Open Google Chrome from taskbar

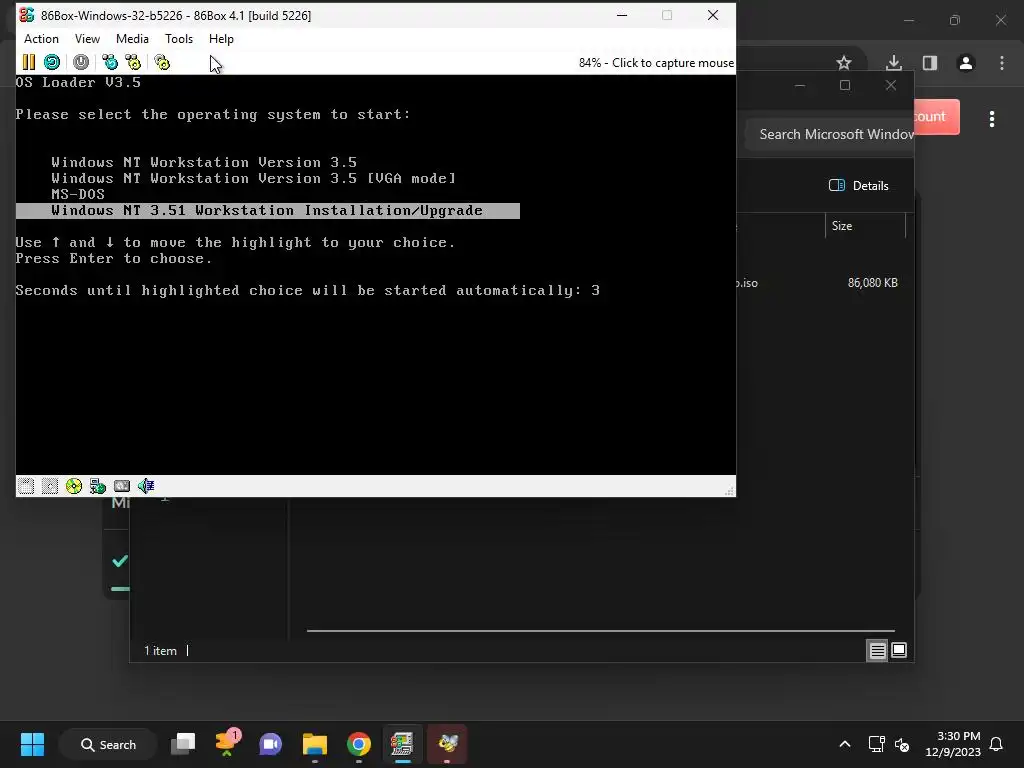tap(359, 744)
